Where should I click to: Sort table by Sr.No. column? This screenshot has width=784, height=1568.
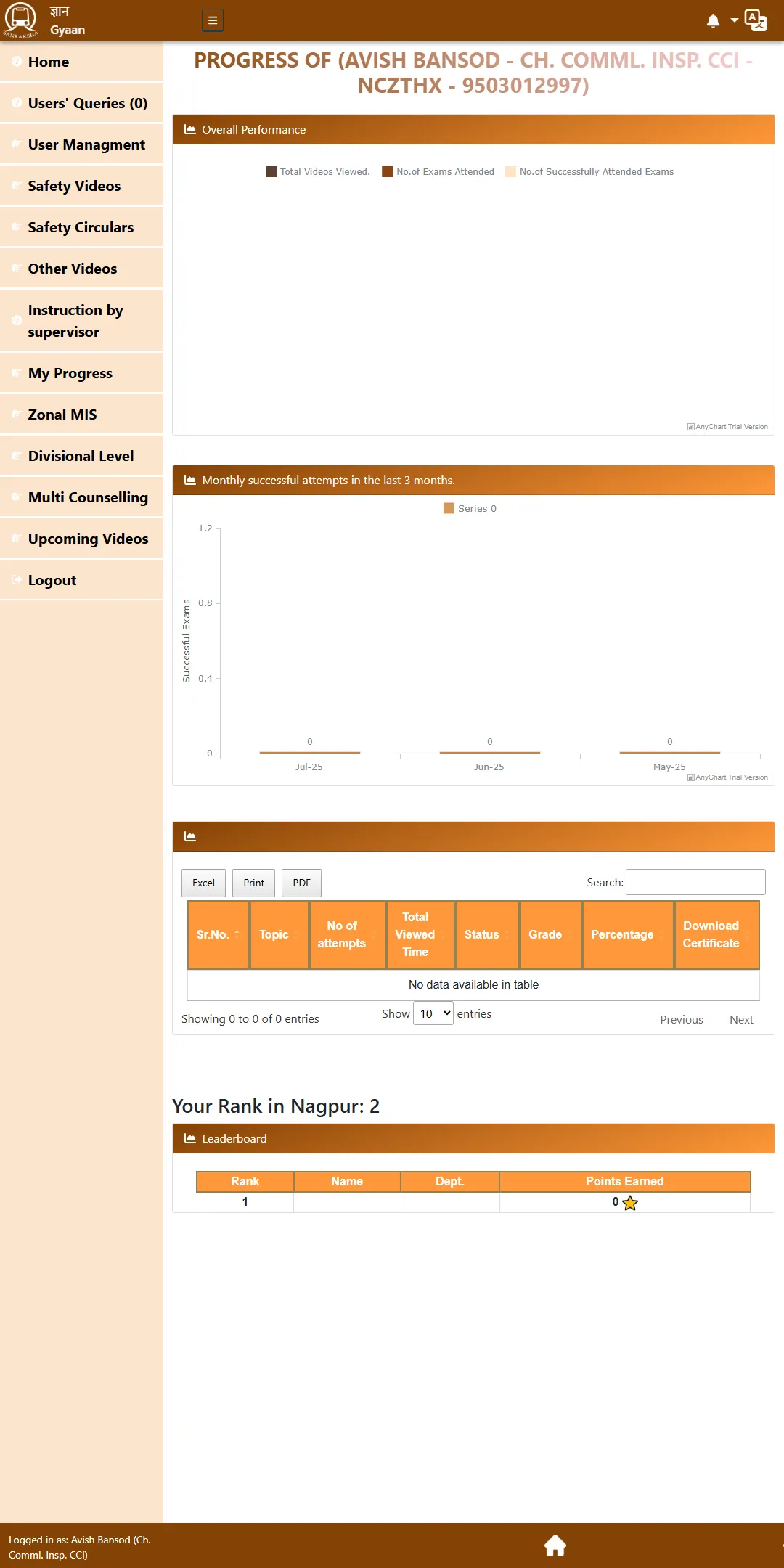tap(219, 935)
